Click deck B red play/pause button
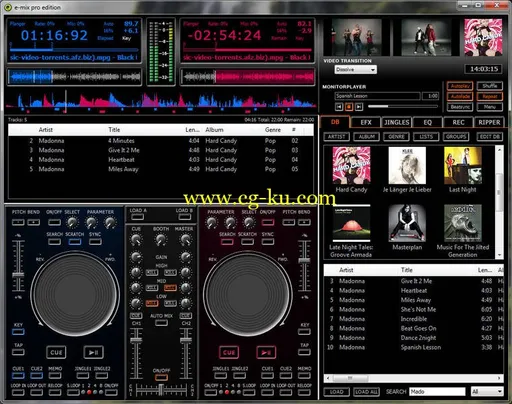This screenshot has height=404, width=512. (266, 352)
